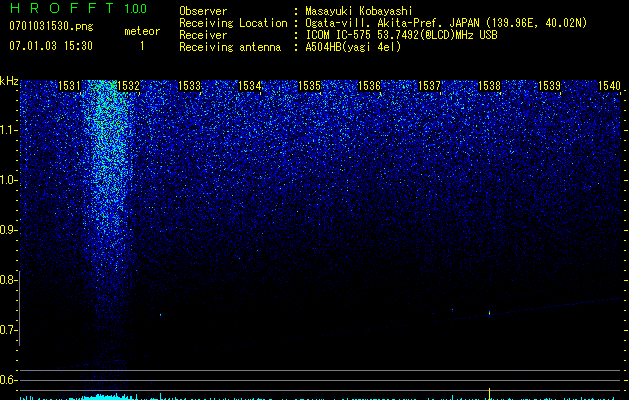The height and width of the screenshot is (400, 629).
Task: Click the meteor count value 1
Action: (142, 46)
